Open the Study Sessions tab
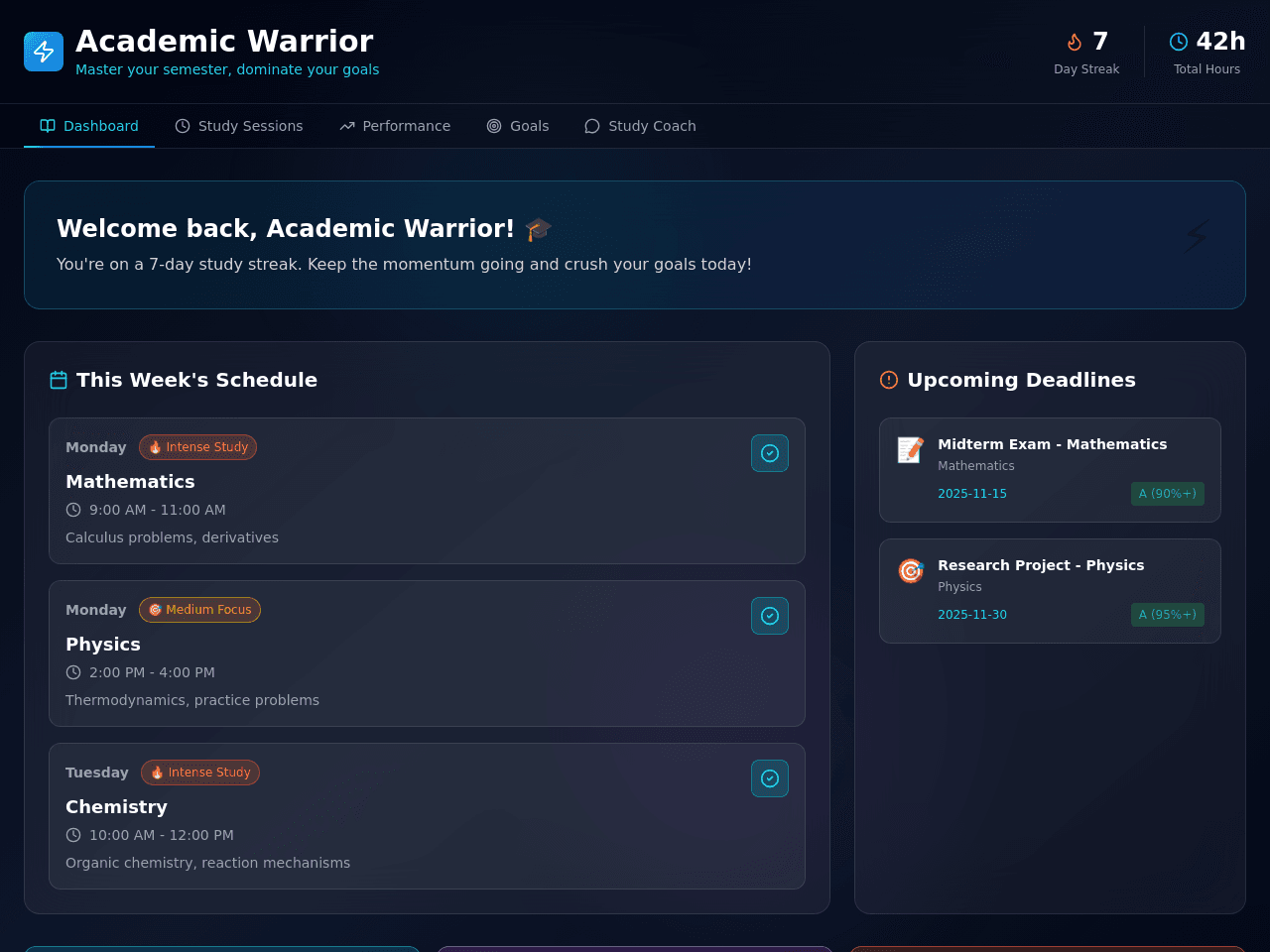The width and height of the screenshot is (1270, 952). coord(239,126)
